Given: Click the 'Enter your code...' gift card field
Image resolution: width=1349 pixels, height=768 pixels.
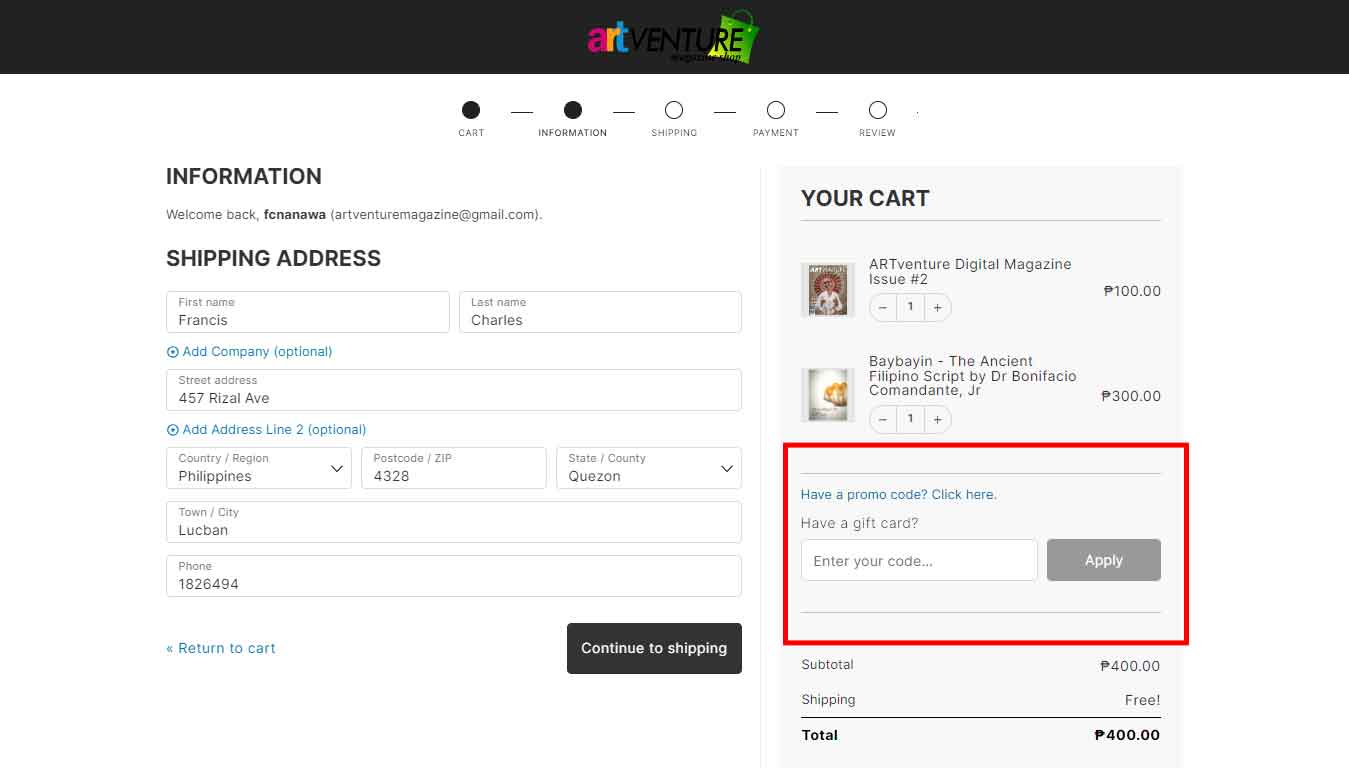Looking at the screenshot, I should click(x=919, y=560).
